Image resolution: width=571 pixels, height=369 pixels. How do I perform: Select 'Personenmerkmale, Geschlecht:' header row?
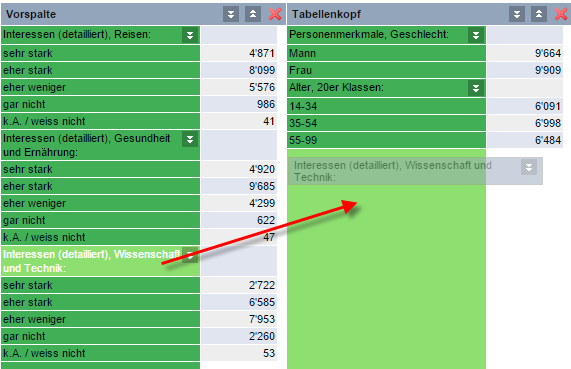pyautogui.click(x=386, y=35)
